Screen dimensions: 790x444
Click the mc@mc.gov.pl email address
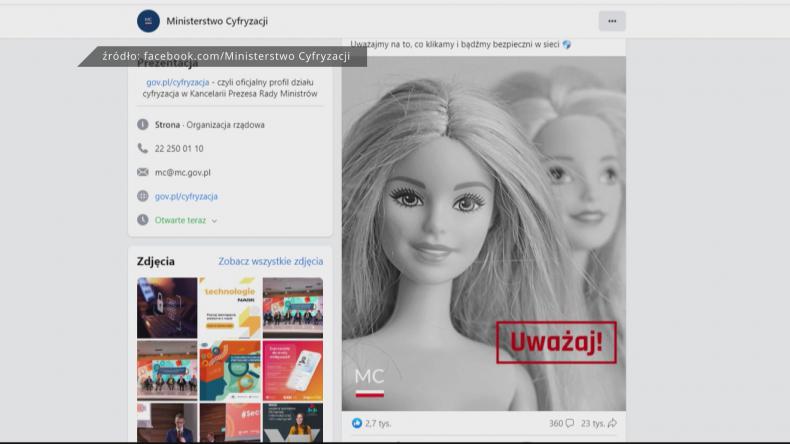(182, 172)
